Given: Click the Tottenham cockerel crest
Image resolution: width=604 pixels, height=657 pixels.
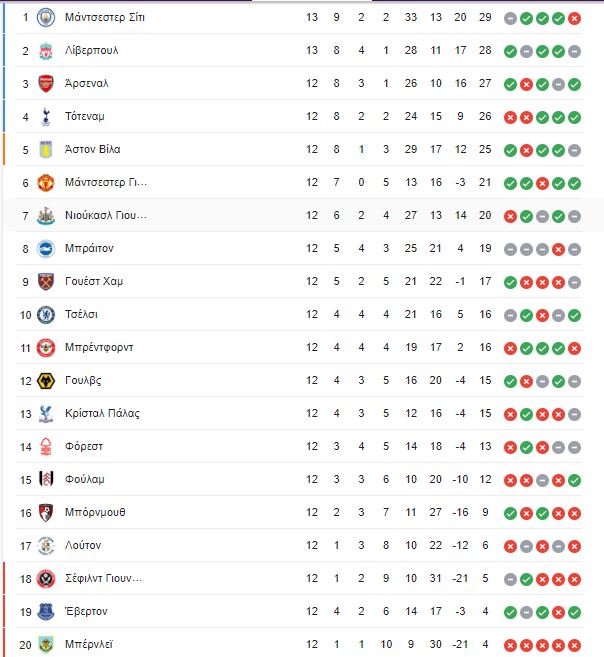Looking at the screenshot, I should point(46,117).
